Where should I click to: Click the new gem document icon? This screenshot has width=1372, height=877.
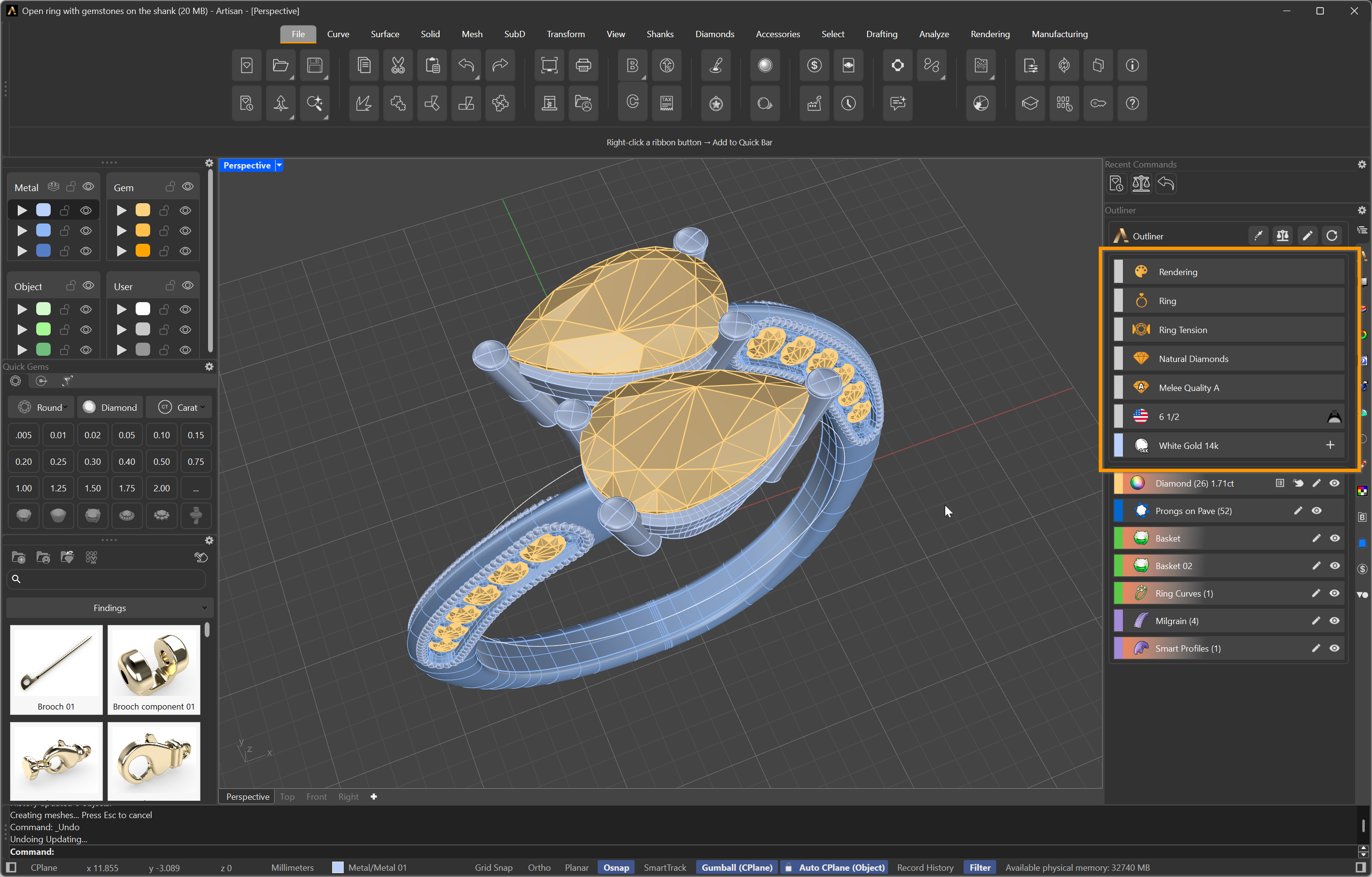tap(246, 66)
